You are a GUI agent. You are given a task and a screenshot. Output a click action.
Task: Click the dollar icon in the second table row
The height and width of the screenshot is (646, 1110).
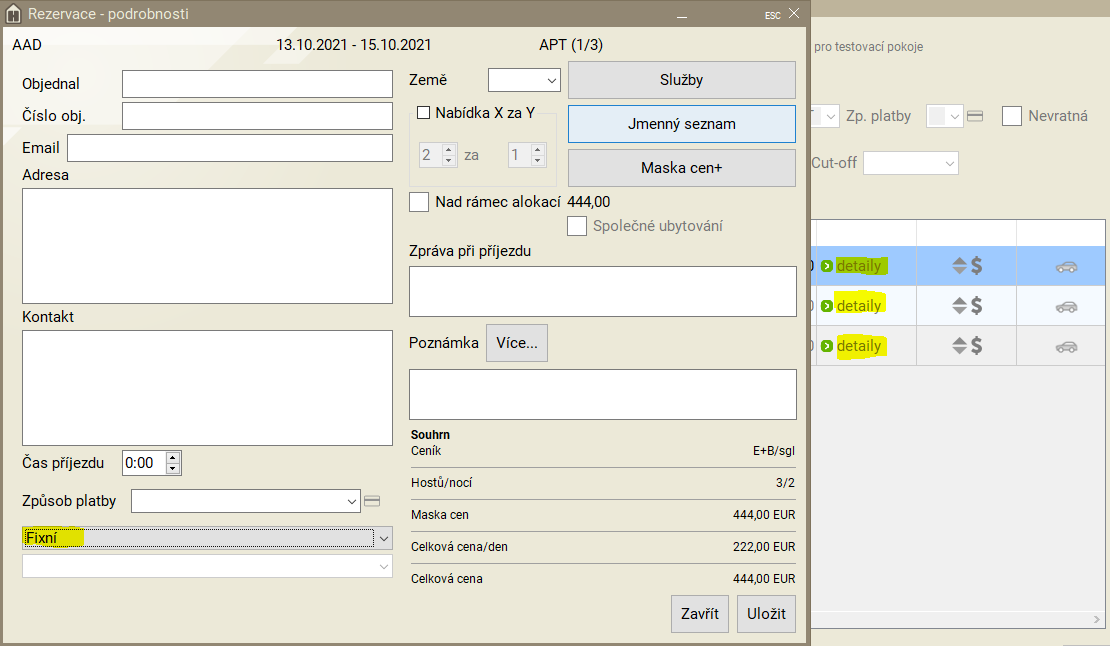point(976,306)
